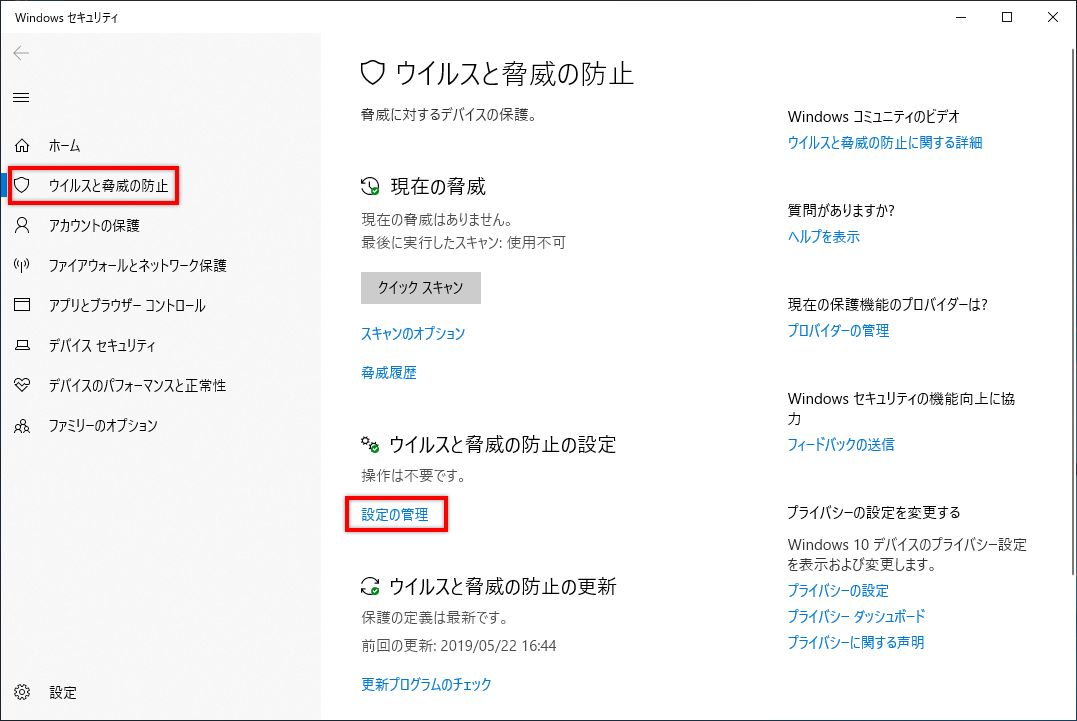Image resolution: width=1077 pixels, height=721 pixels.
Task: Select the デバイス セキュリティ icon
Action: 23,345
